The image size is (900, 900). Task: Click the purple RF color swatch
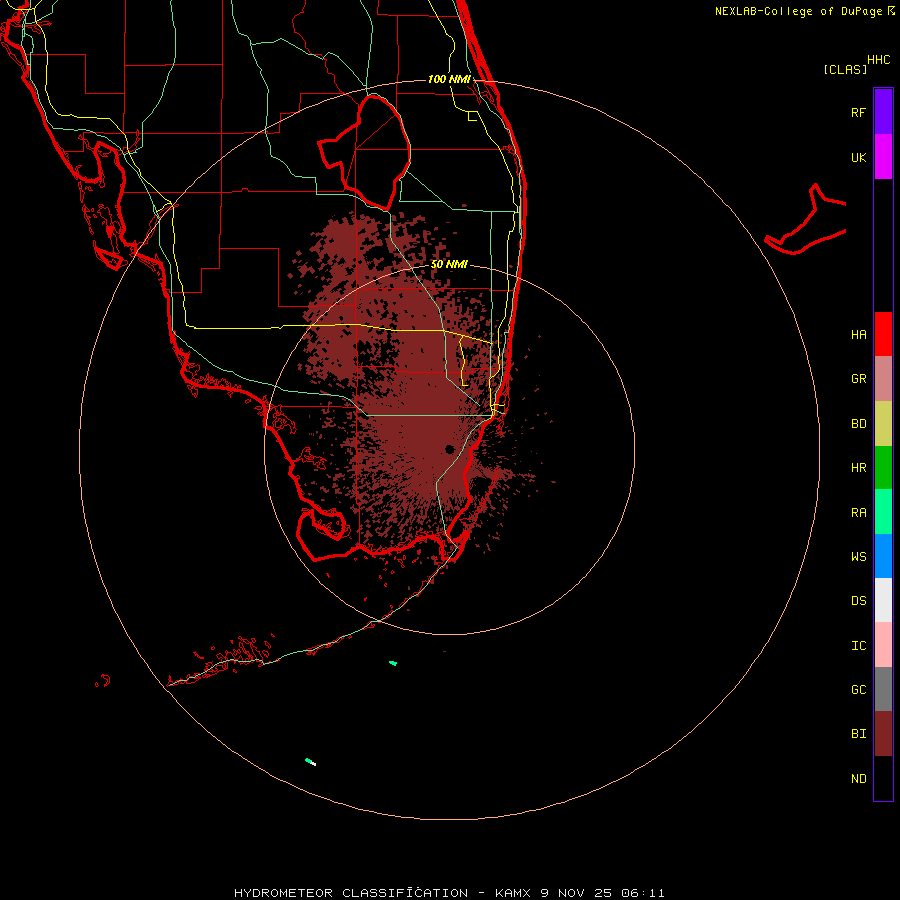883,111
